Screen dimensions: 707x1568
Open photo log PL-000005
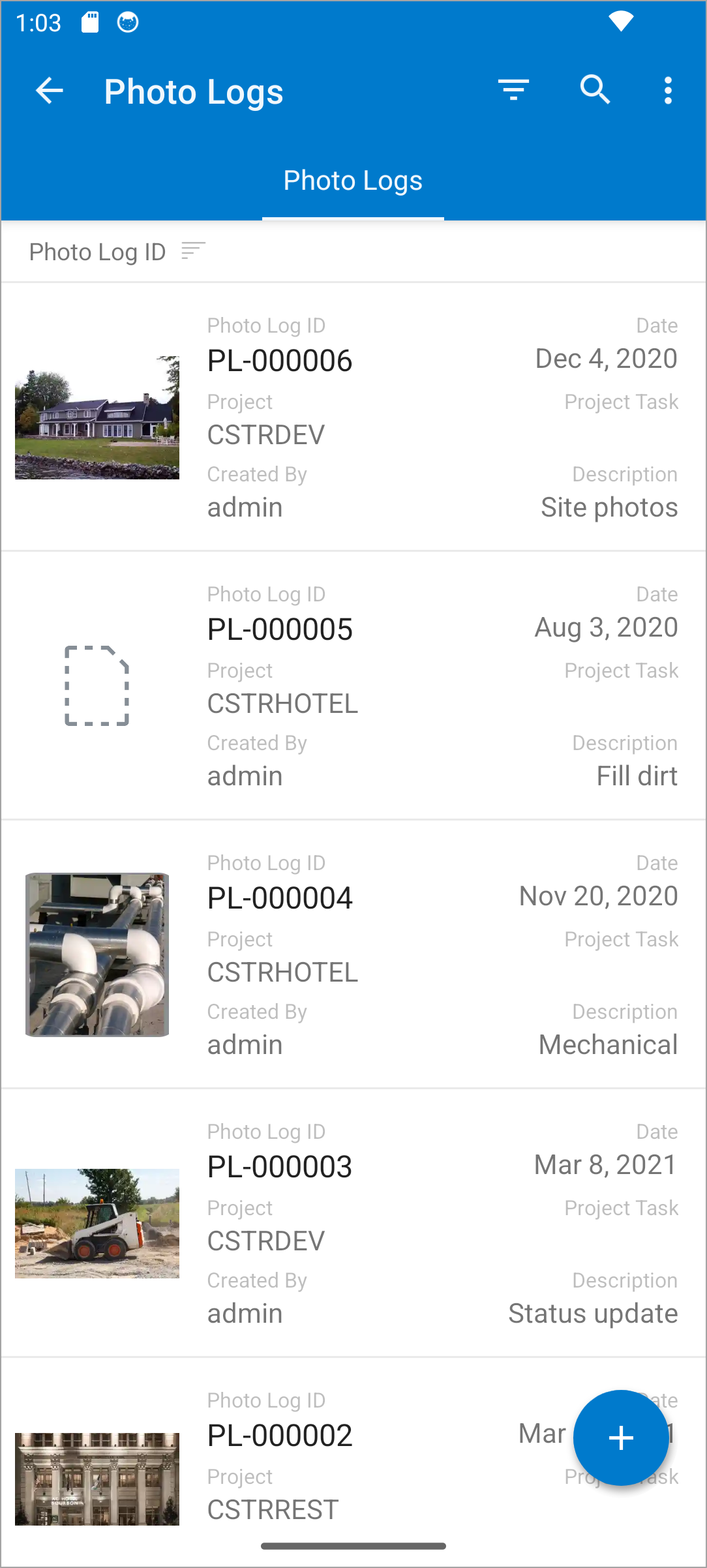pyautogui.click(x=280, y=629)
